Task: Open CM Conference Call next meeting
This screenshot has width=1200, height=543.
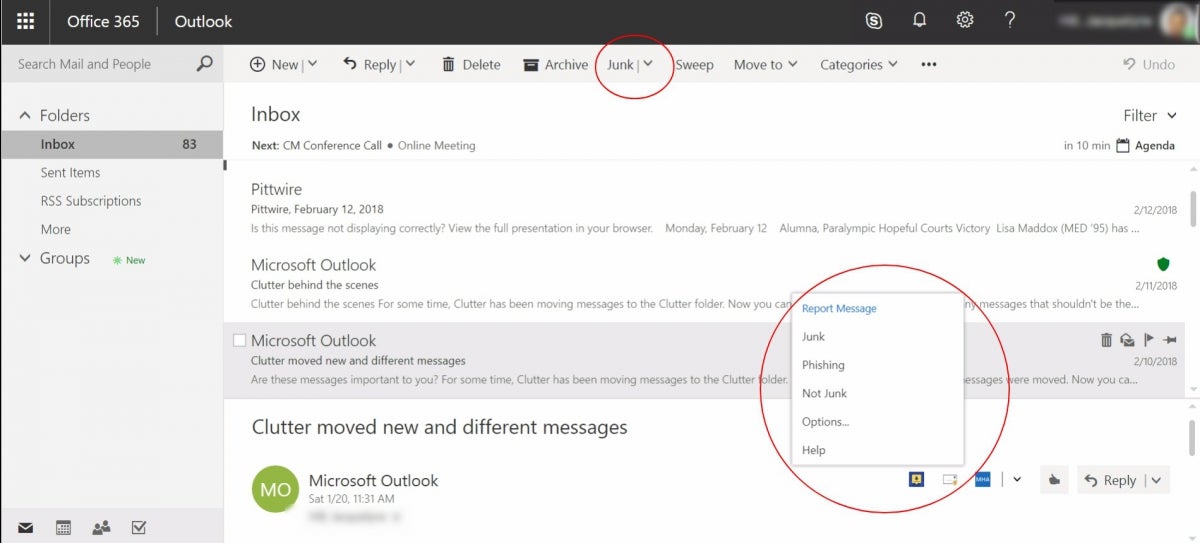Action: point(332,145)
